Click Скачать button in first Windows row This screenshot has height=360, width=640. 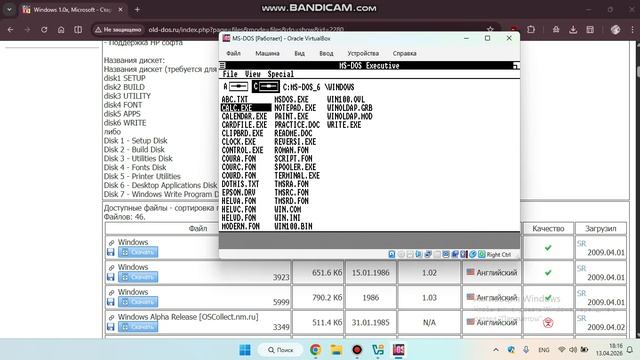tap(138, 252)
